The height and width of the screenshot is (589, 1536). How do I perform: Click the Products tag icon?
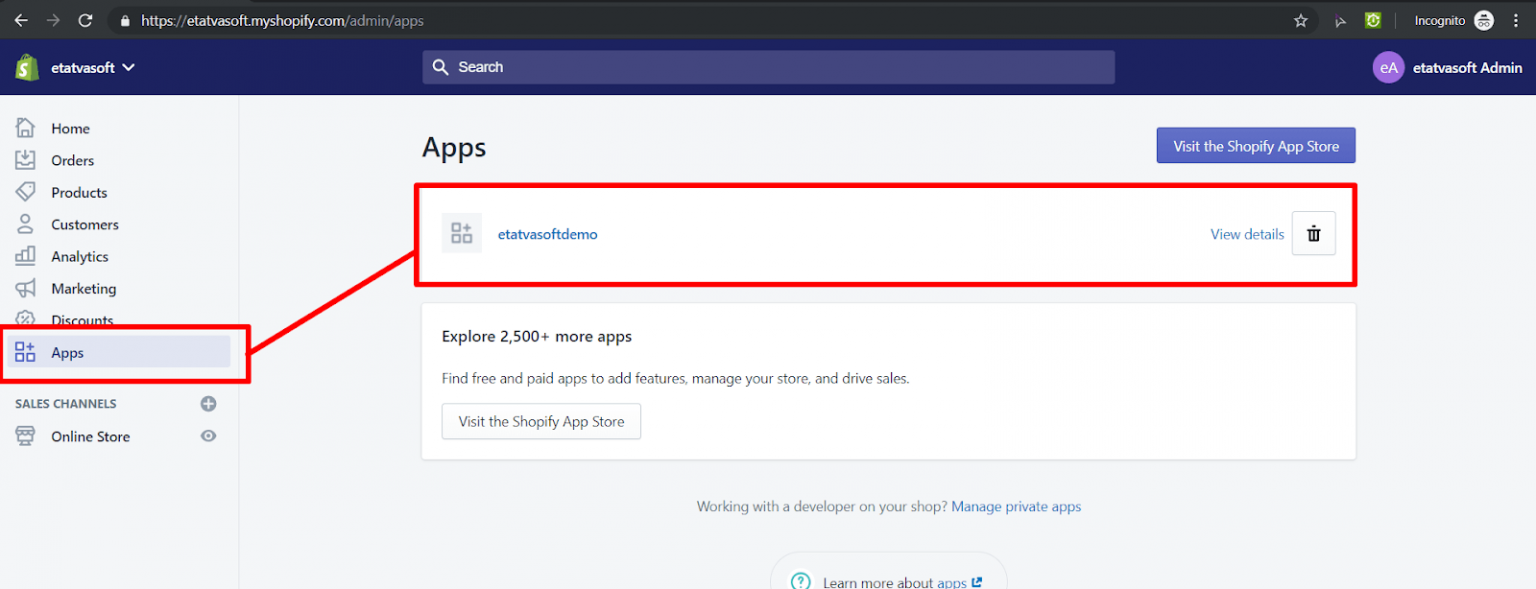pyautogui.click(x=26, y=192)
